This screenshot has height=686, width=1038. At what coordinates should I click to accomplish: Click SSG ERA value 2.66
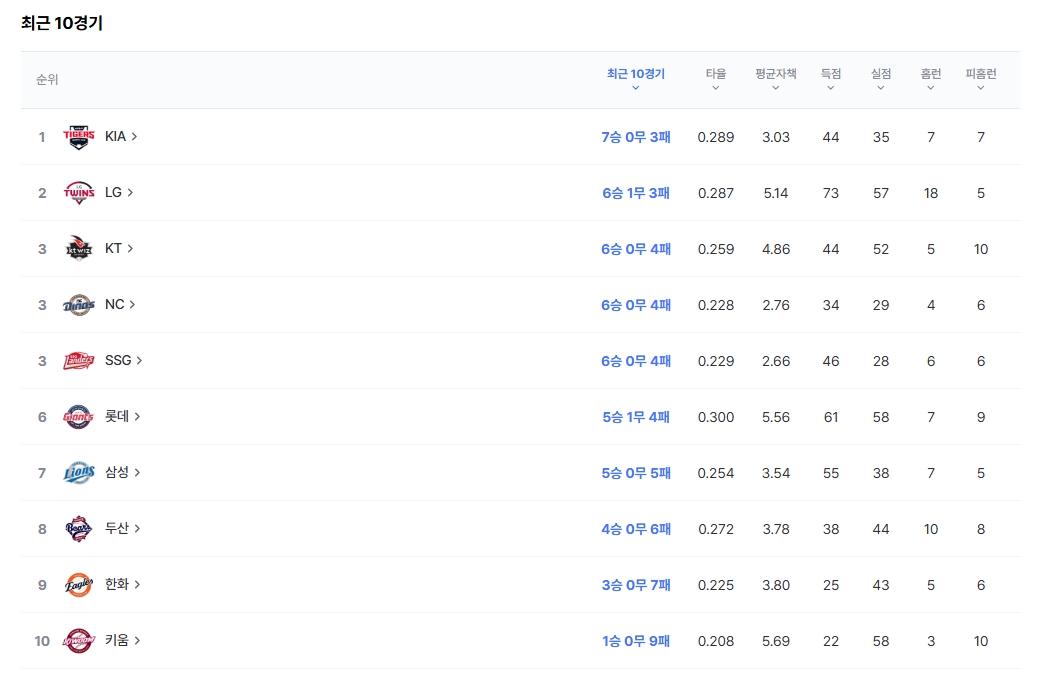776,361
